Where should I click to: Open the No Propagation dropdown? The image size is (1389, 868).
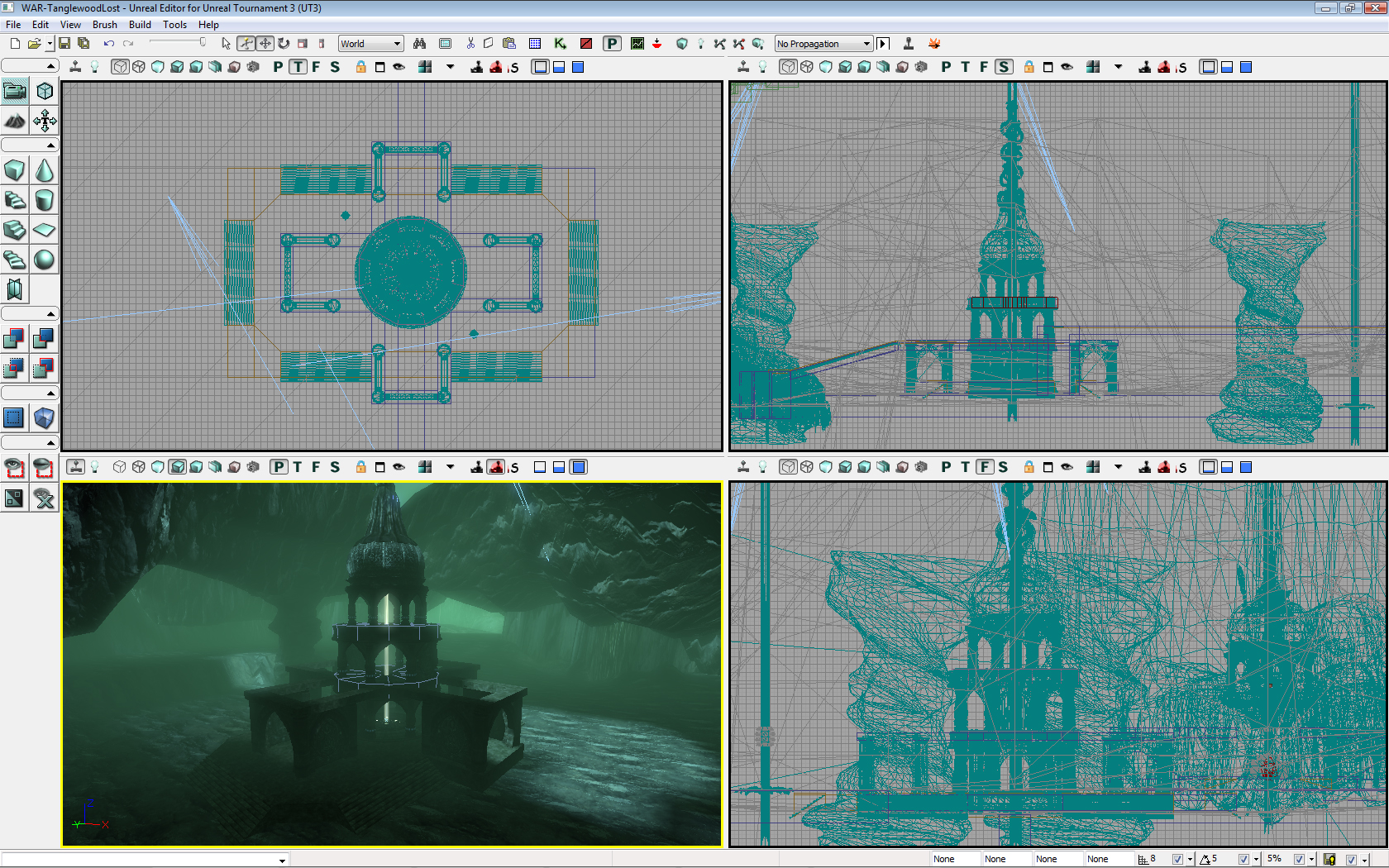coord(823,44)
